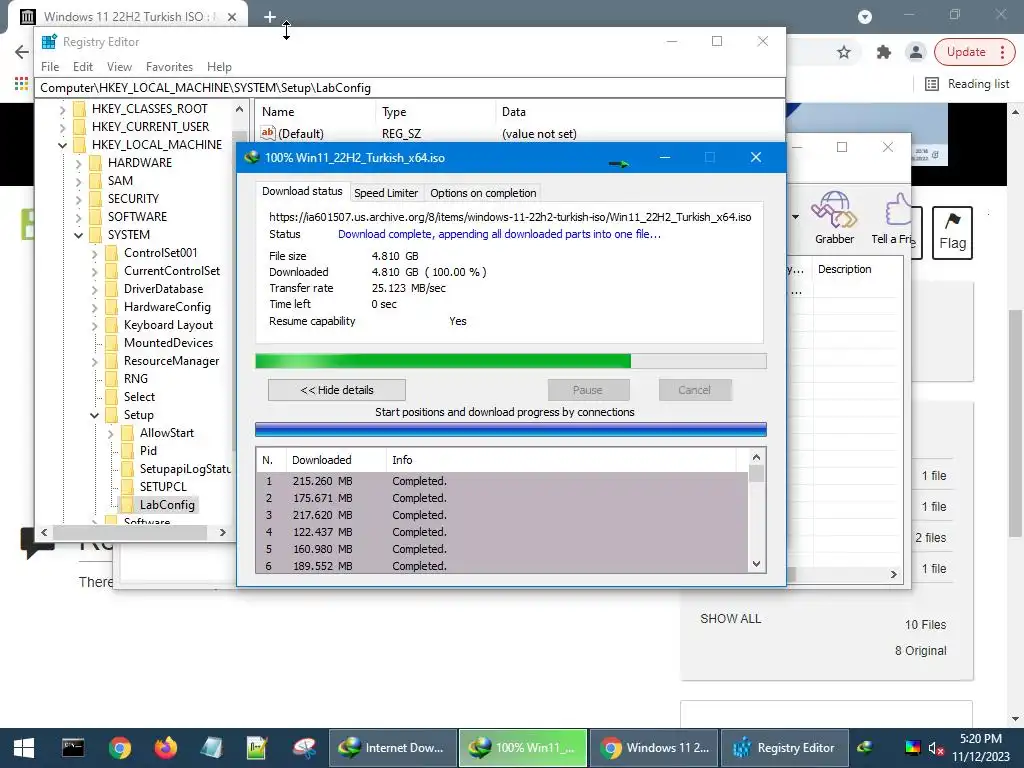Expand the HKEY_CLASSES_ROOT node
Image resolution: width=1024 pixels, height=768 pixels.
coord(62,109)
